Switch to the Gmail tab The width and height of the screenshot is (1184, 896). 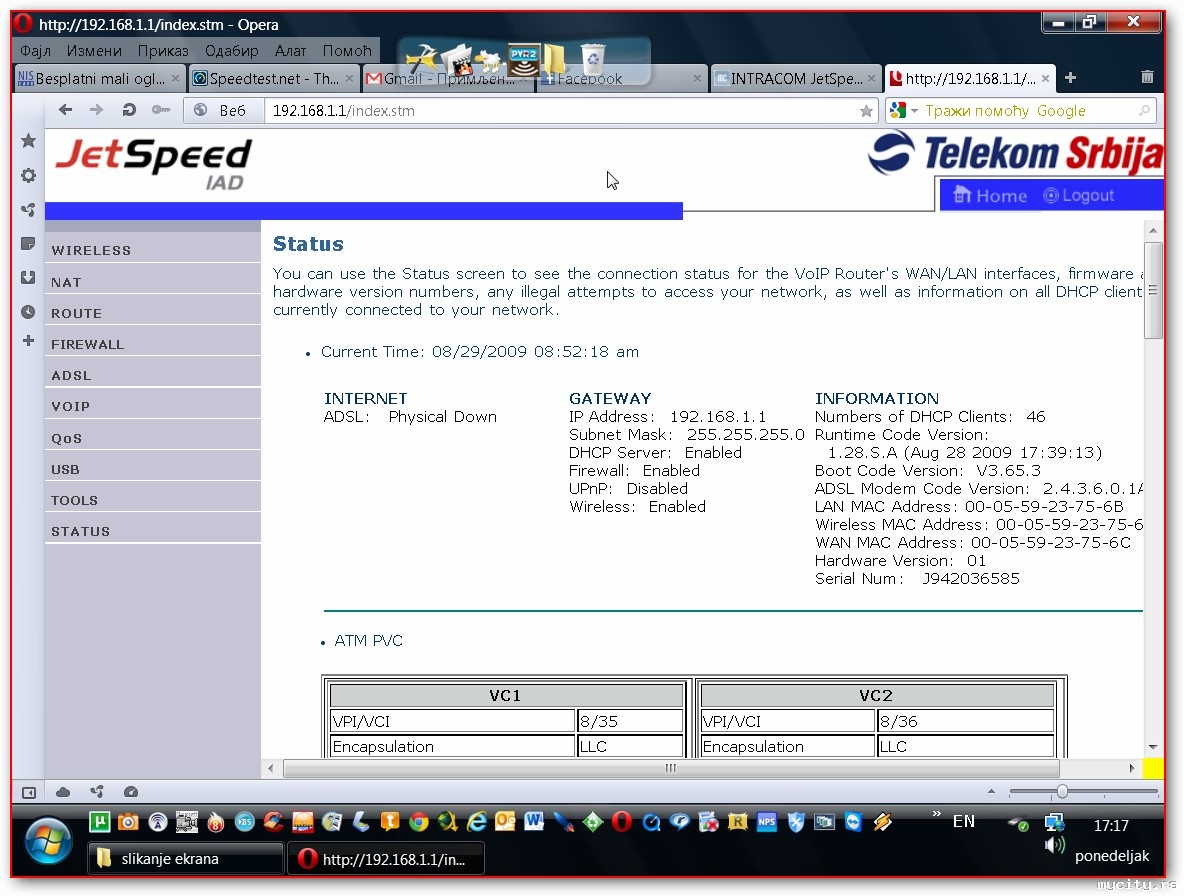[449, 79]
